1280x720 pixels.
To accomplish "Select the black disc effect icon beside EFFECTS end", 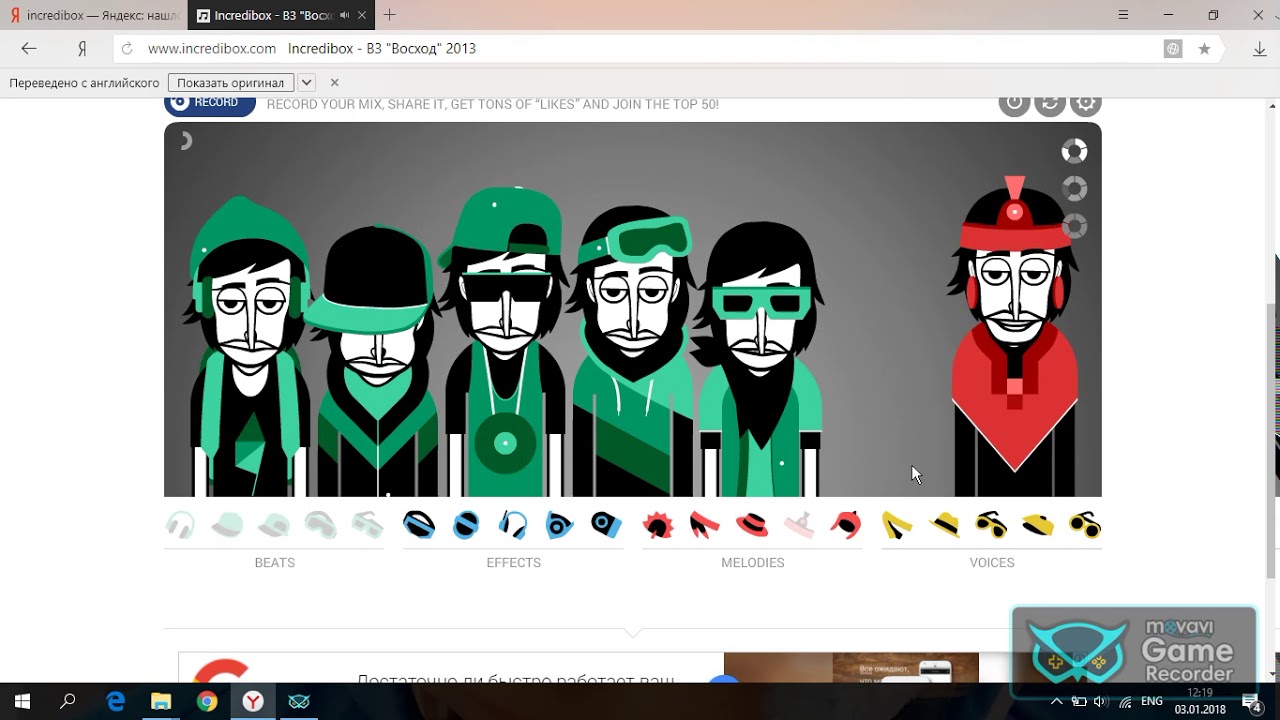I will pyautogui.click(x=606, y=524).
